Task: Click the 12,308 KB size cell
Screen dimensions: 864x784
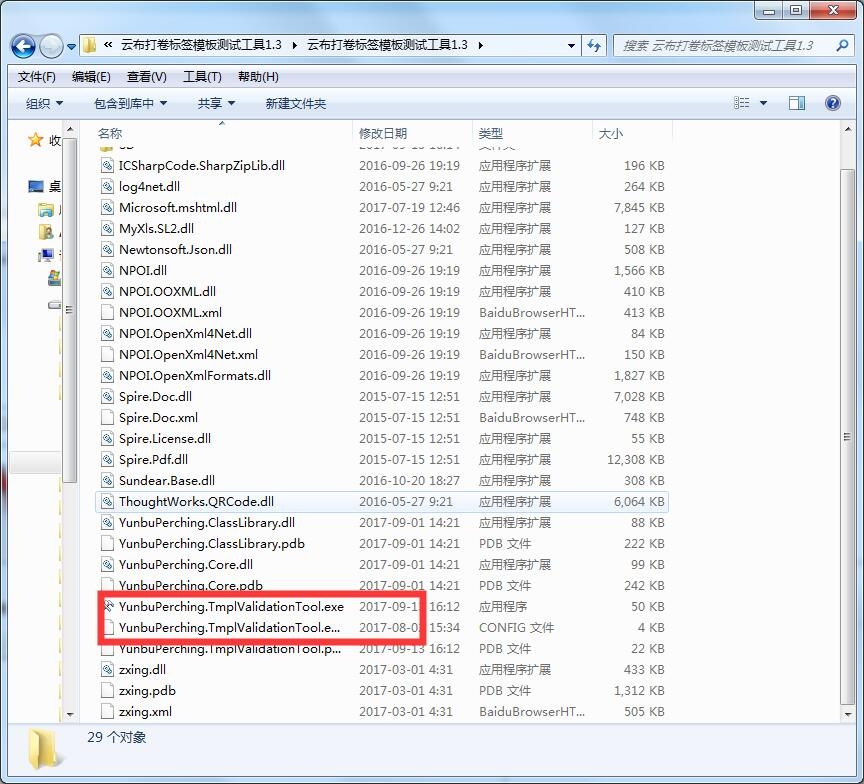Action: (x=635, y=459)
